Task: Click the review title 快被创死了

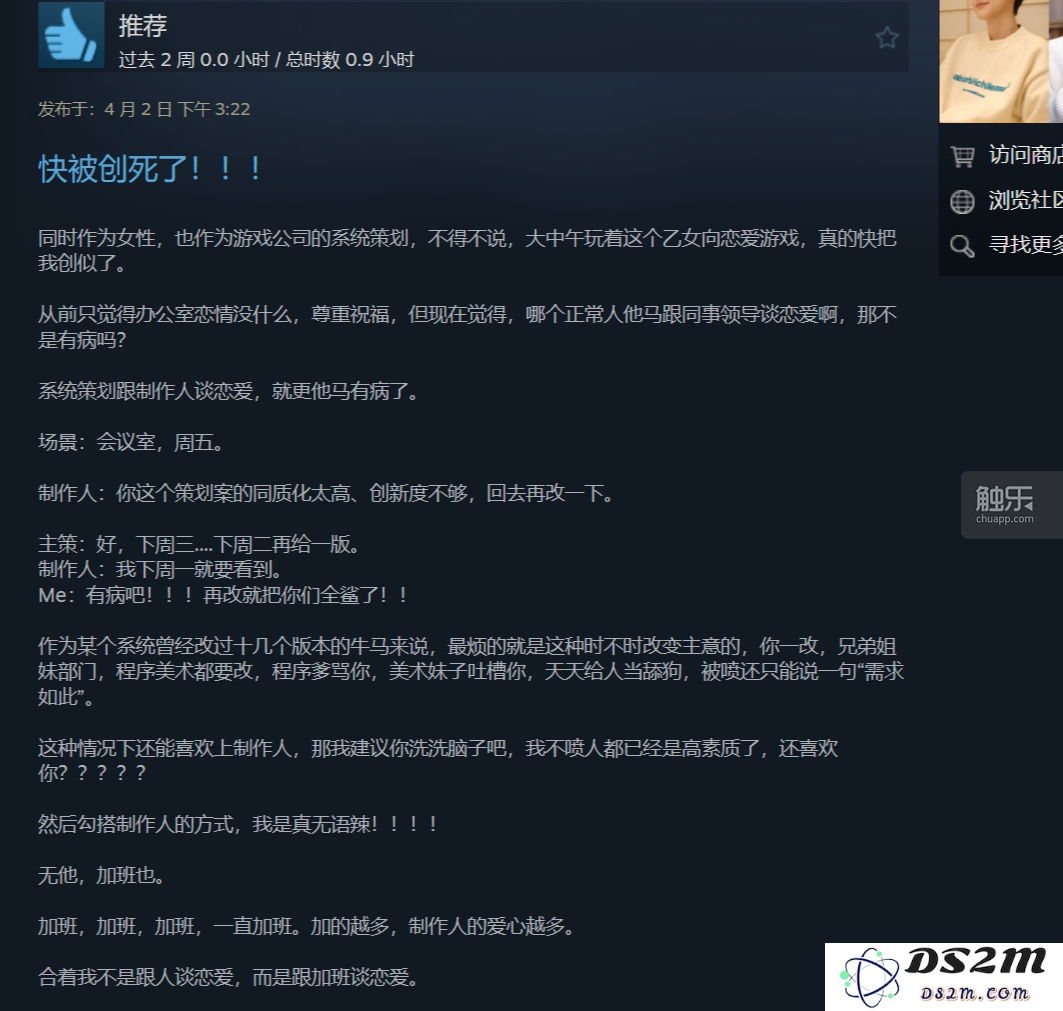Action: point(150,169)
